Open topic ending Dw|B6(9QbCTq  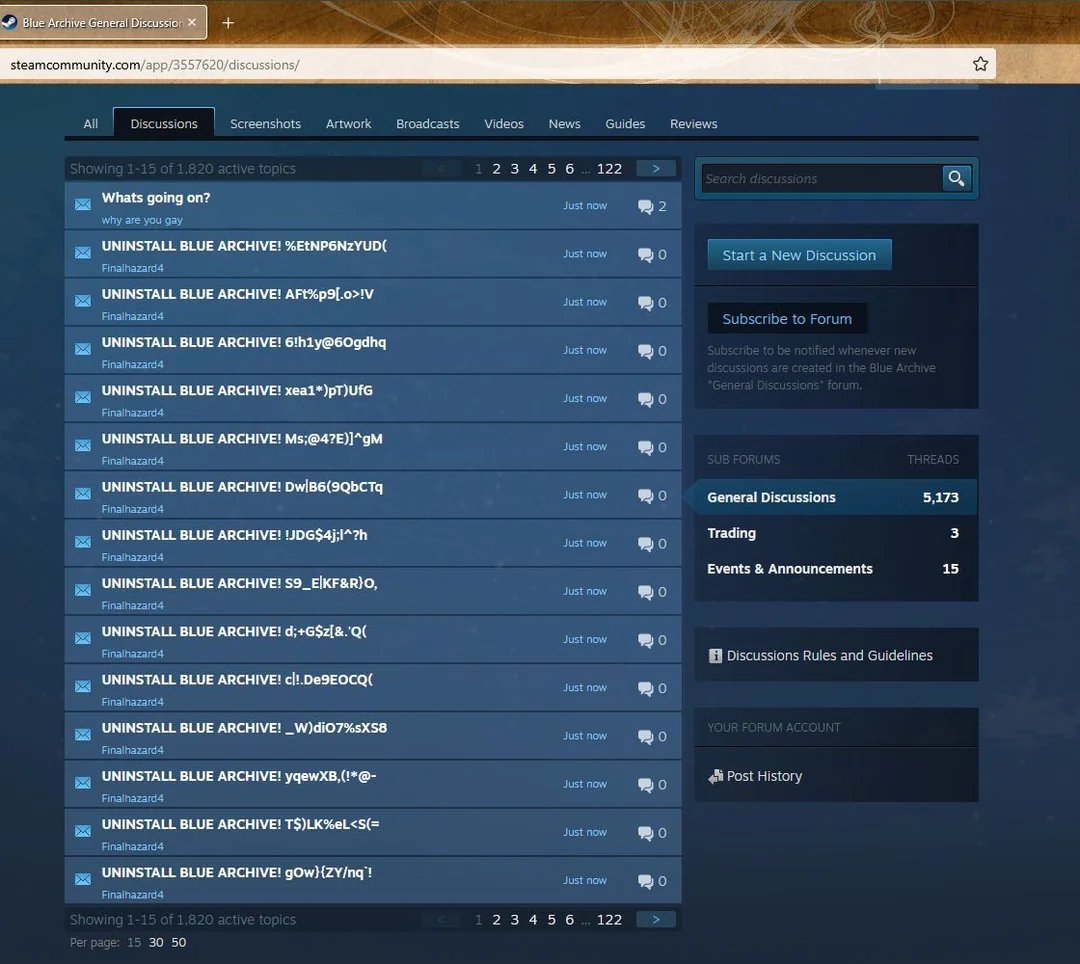[x=242, y=487]
